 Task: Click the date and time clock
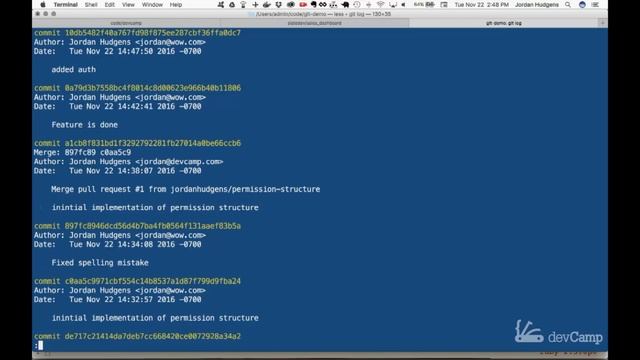coord(482,4)
